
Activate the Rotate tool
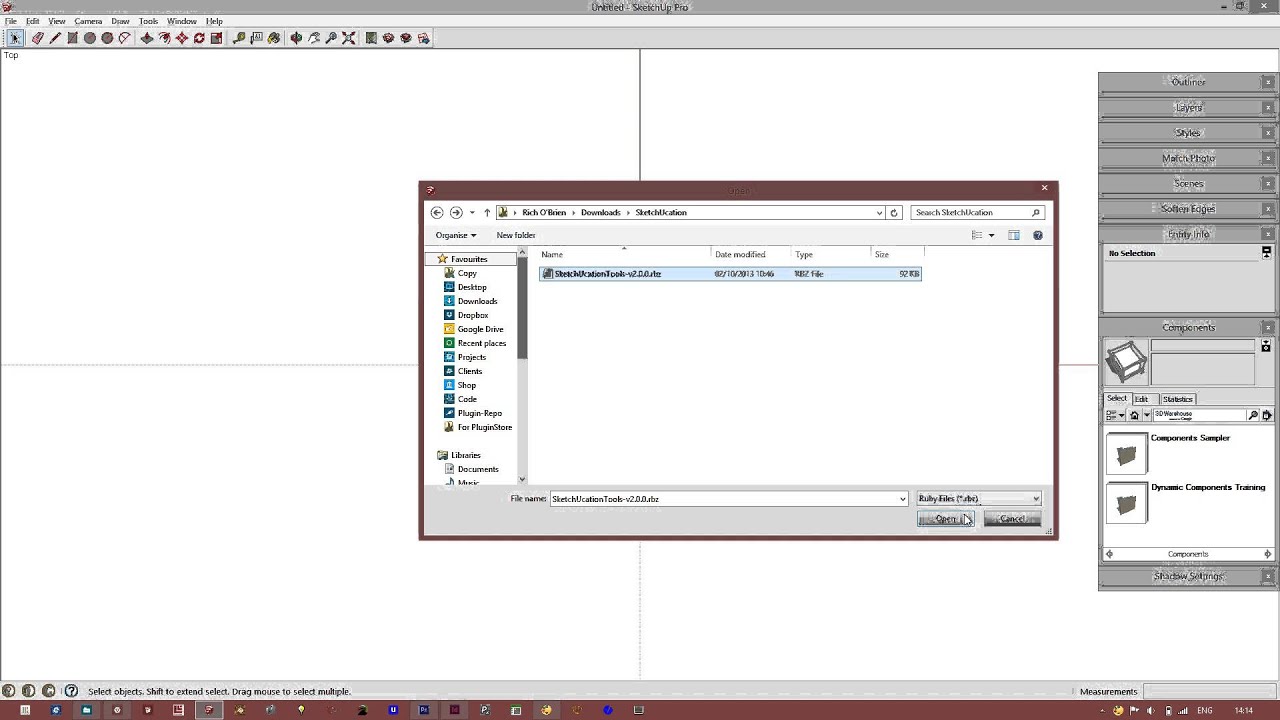coord(199,38)
